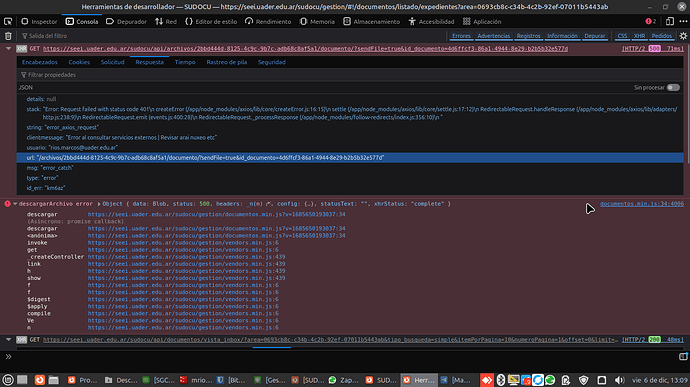
Task: Collapse the vista_inbox GET request
Action: [8, 340]
